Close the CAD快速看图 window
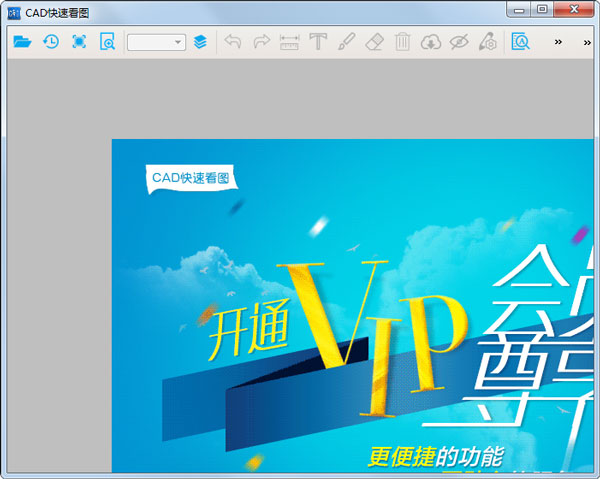The height and width of the screenshot is (479, 600). 574,9
